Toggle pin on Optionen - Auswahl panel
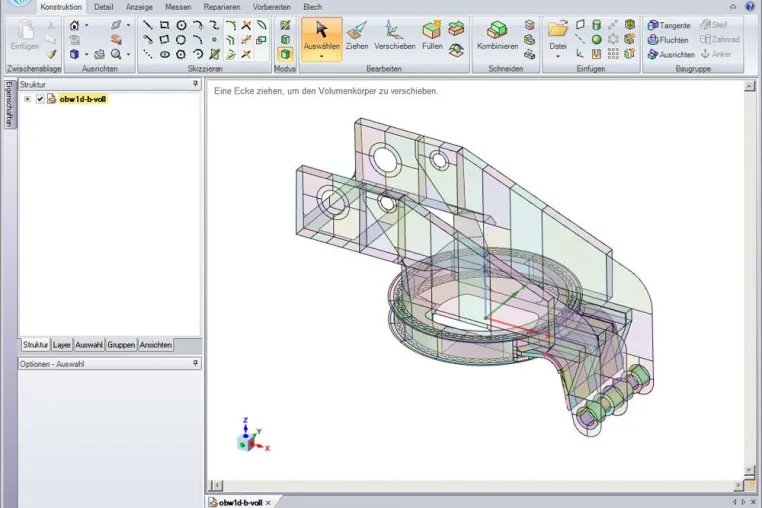Image resolution: width=762 pixels, height=508 pixels. pos(195,363)
